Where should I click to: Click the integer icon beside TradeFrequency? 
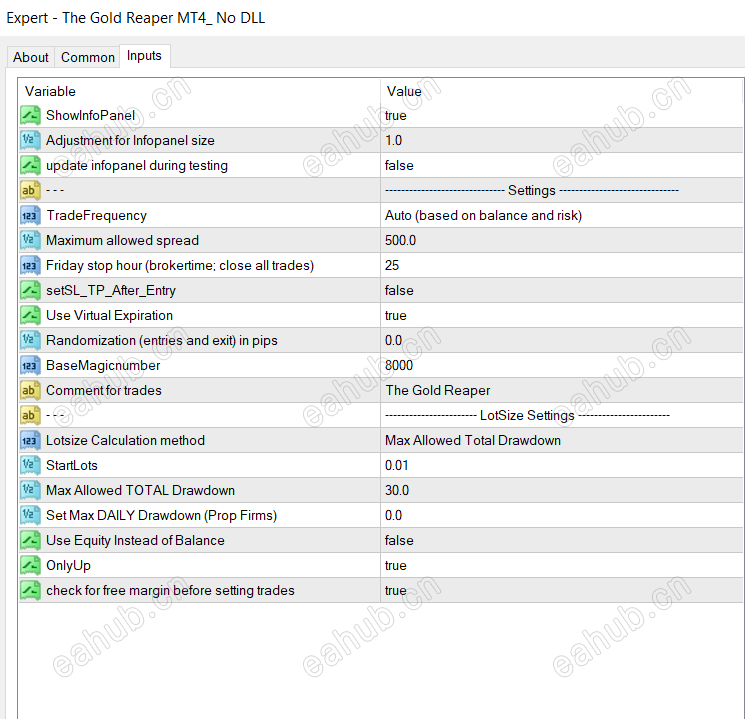point(30,216)
